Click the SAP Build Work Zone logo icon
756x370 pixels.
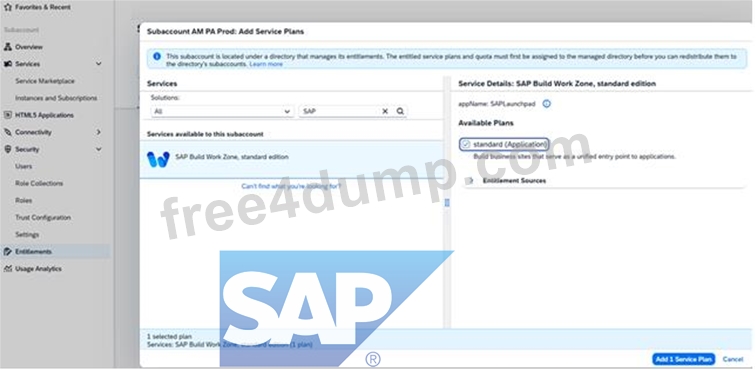click(158, 159)
